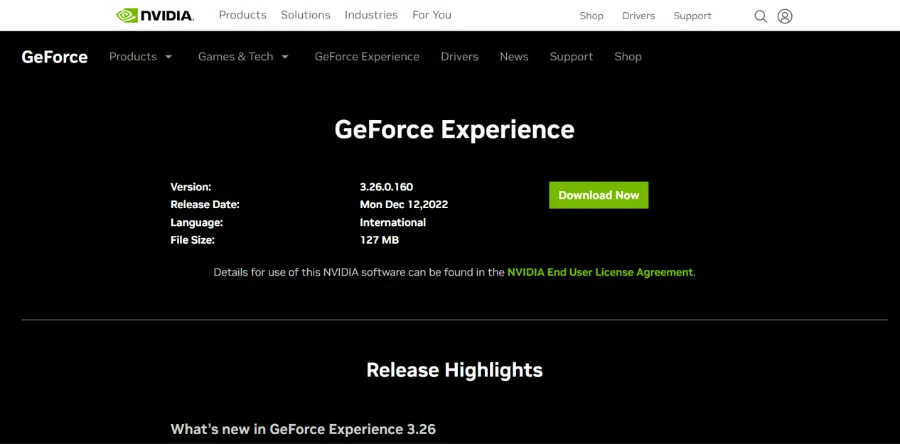Screen dimensions: 900x444
Task: Click the GeForce Experience page title
Action: [455, 130]
